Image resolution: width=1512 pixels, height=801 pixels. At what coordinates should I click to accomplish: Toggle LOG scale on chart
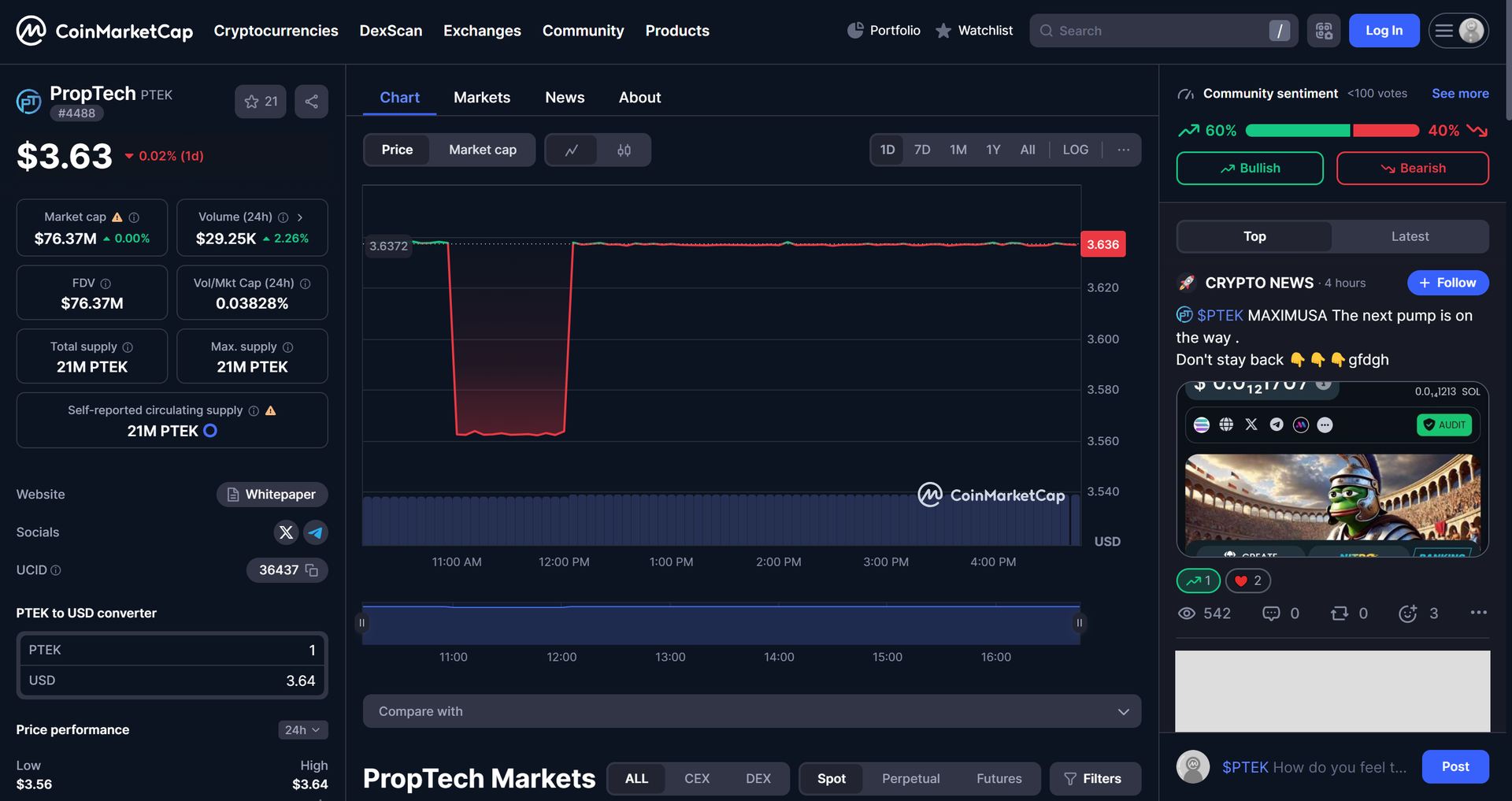tap(1075, 150)
